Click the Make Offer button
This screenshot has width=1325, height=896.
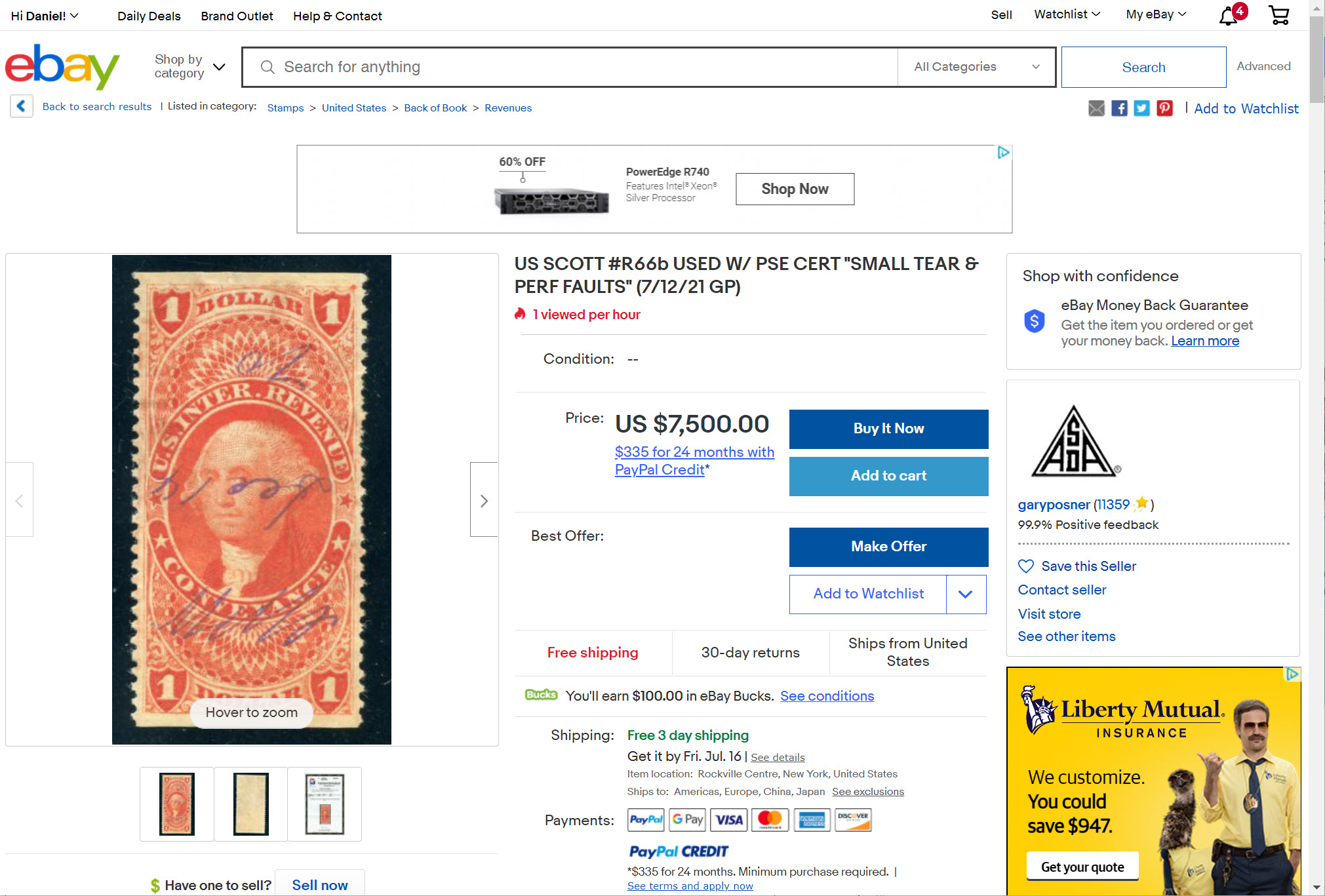click(888, 547)
